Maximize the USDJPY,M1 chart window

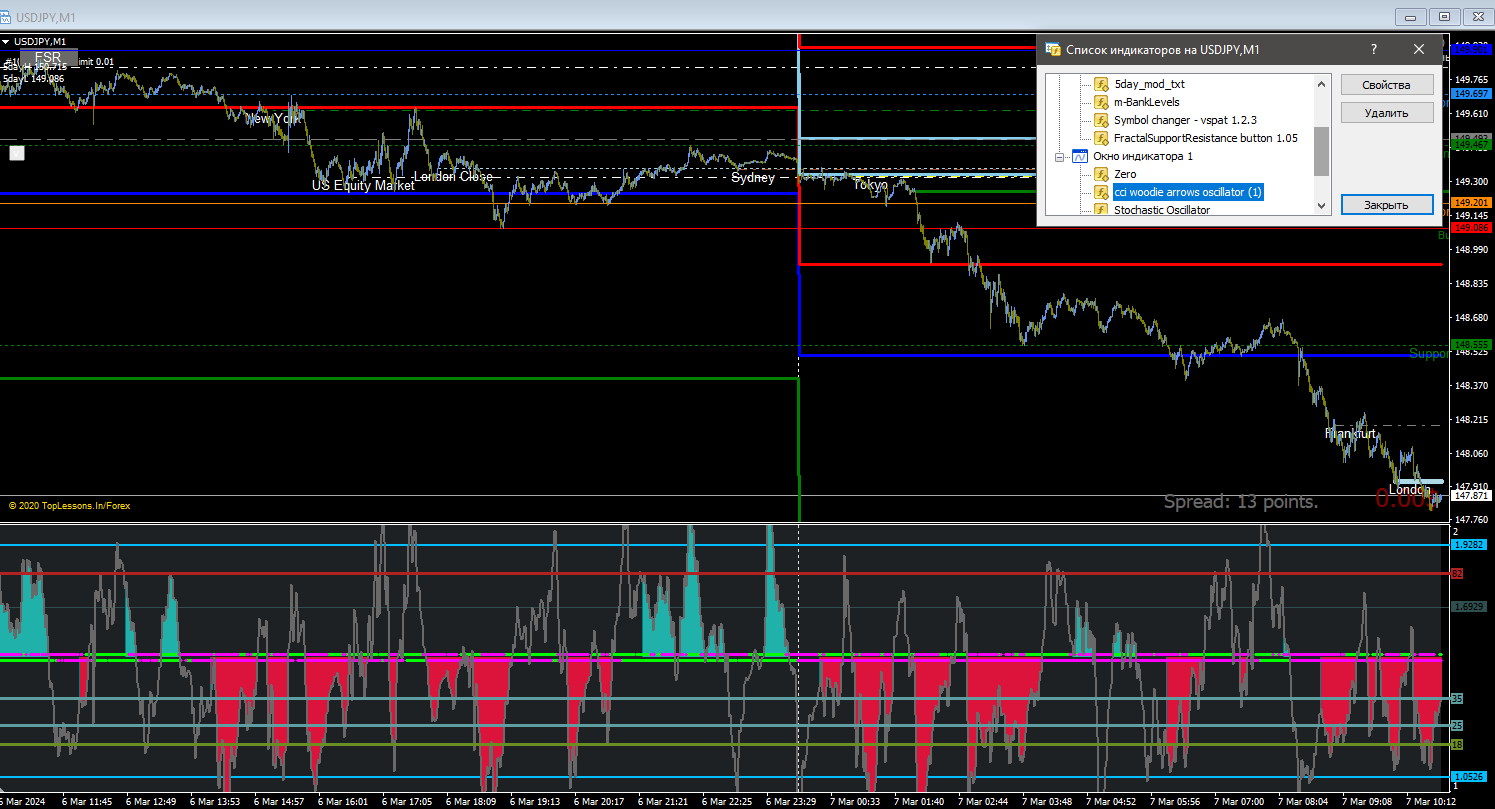[x=1444, y=16]
